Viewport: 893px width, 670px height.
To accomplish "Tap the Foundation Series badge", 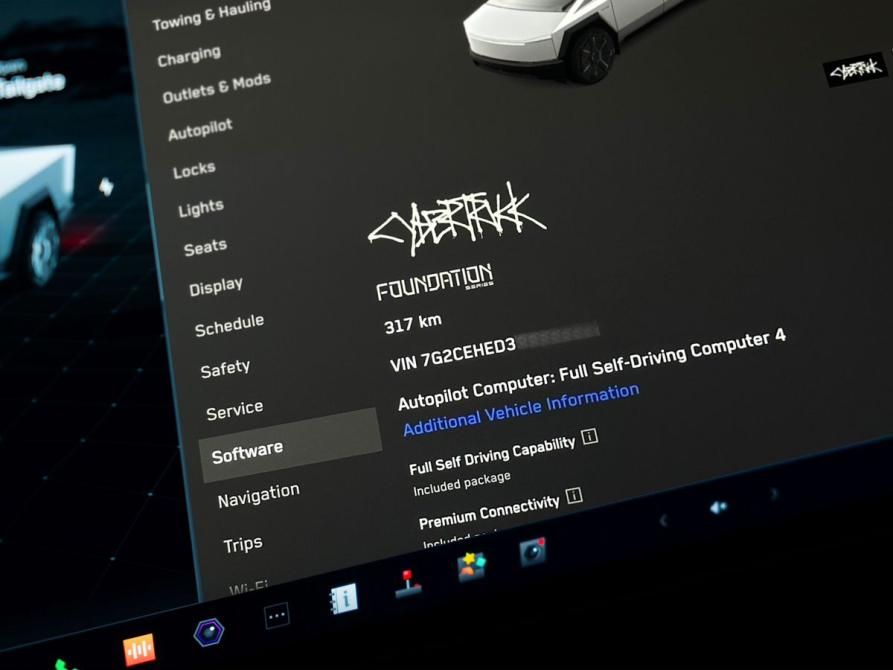I will 435,281.
